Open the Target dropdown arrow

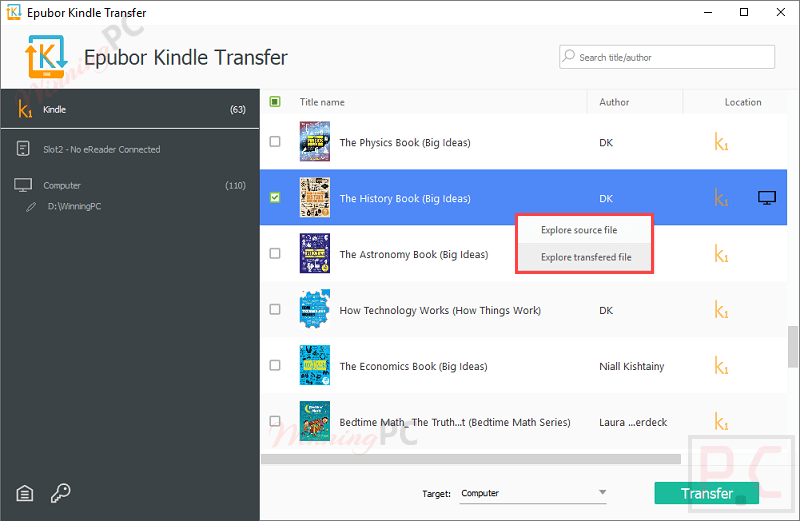tap(603, 492)
